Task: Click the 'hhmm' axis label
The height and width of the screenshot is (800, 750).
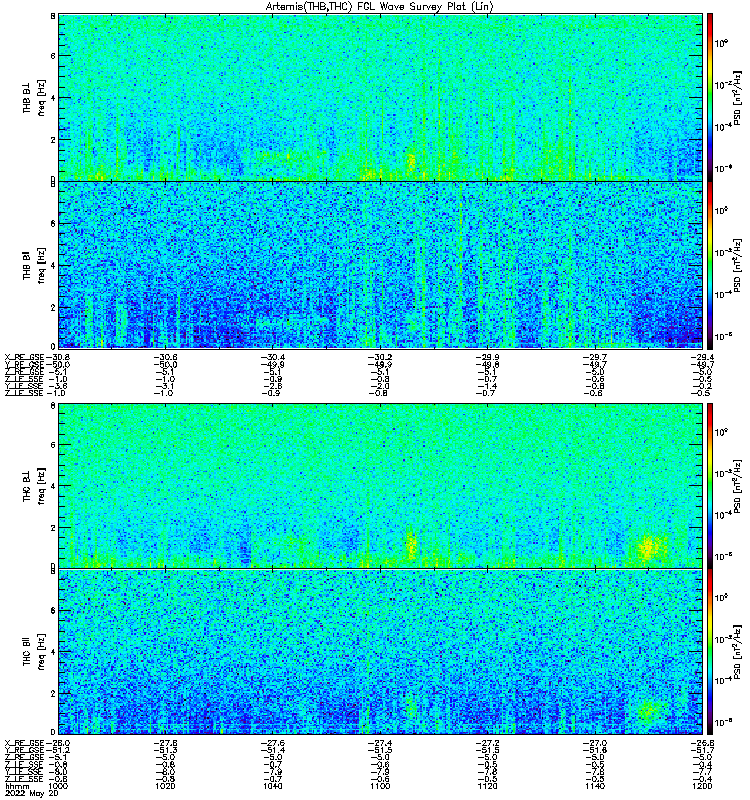Action: (17, 786)
